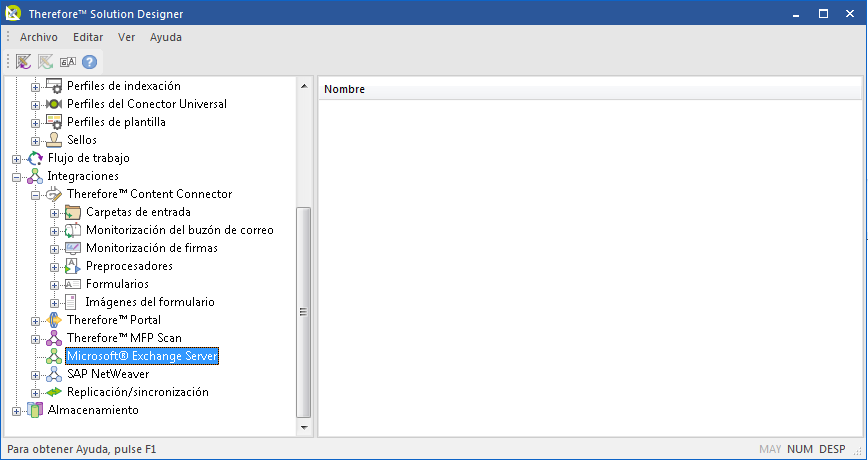868x461 pixels.
Task: Click the Monitorización de firmas icon
Action: 73,248
